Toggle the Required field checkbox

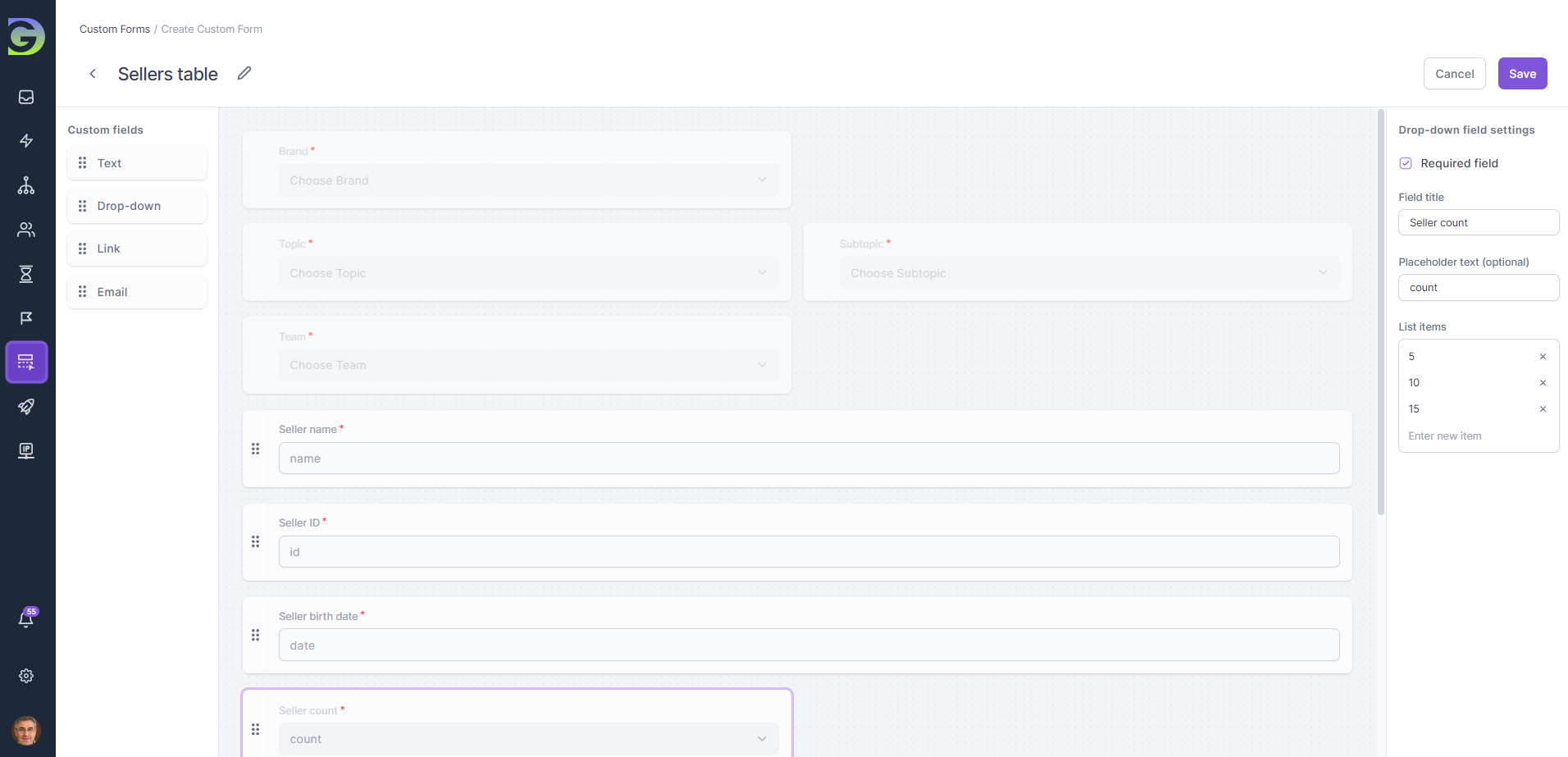[x=1406, y=163]
